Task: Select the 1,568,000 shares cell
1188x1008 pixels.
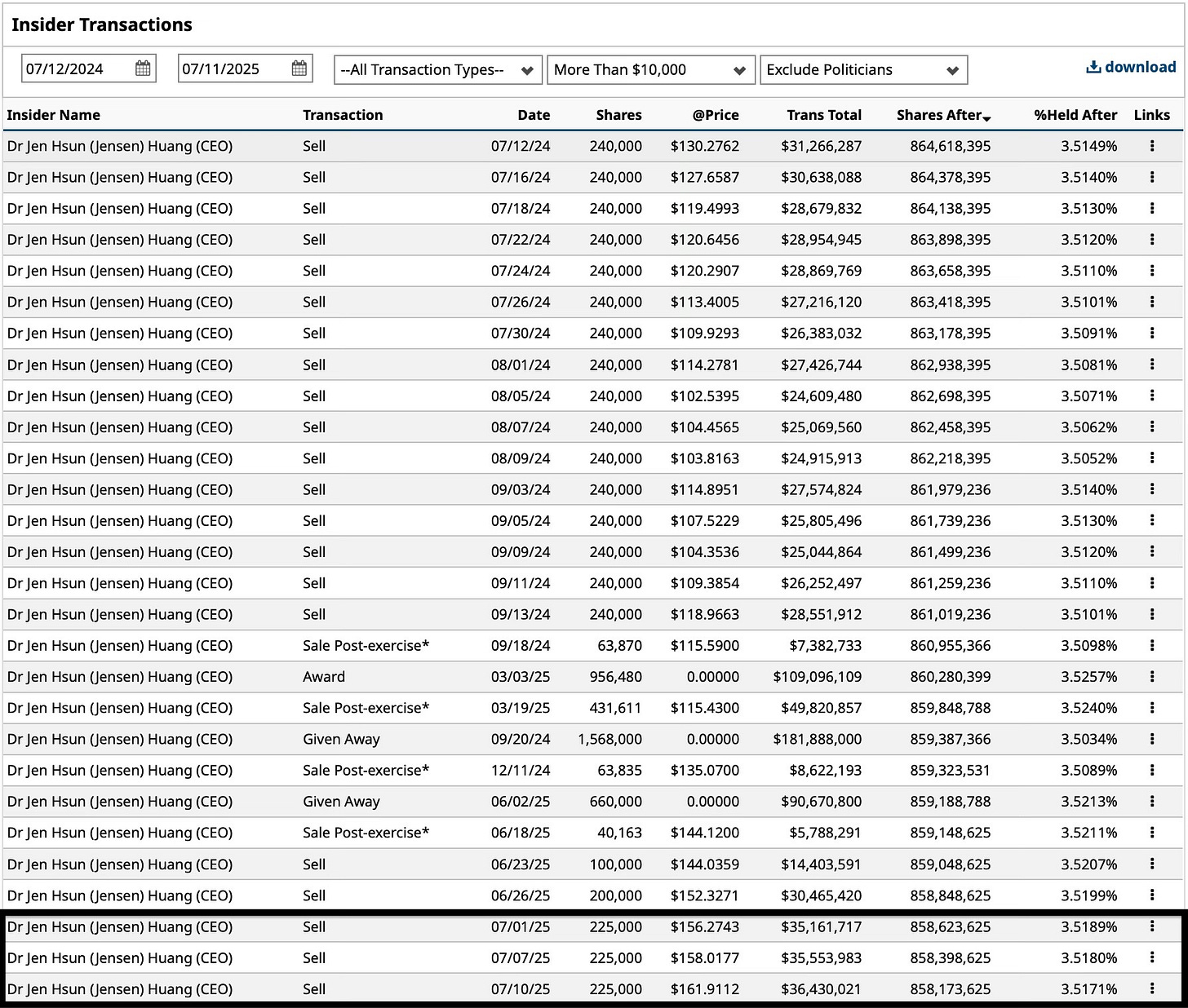Action: (610, 739)
